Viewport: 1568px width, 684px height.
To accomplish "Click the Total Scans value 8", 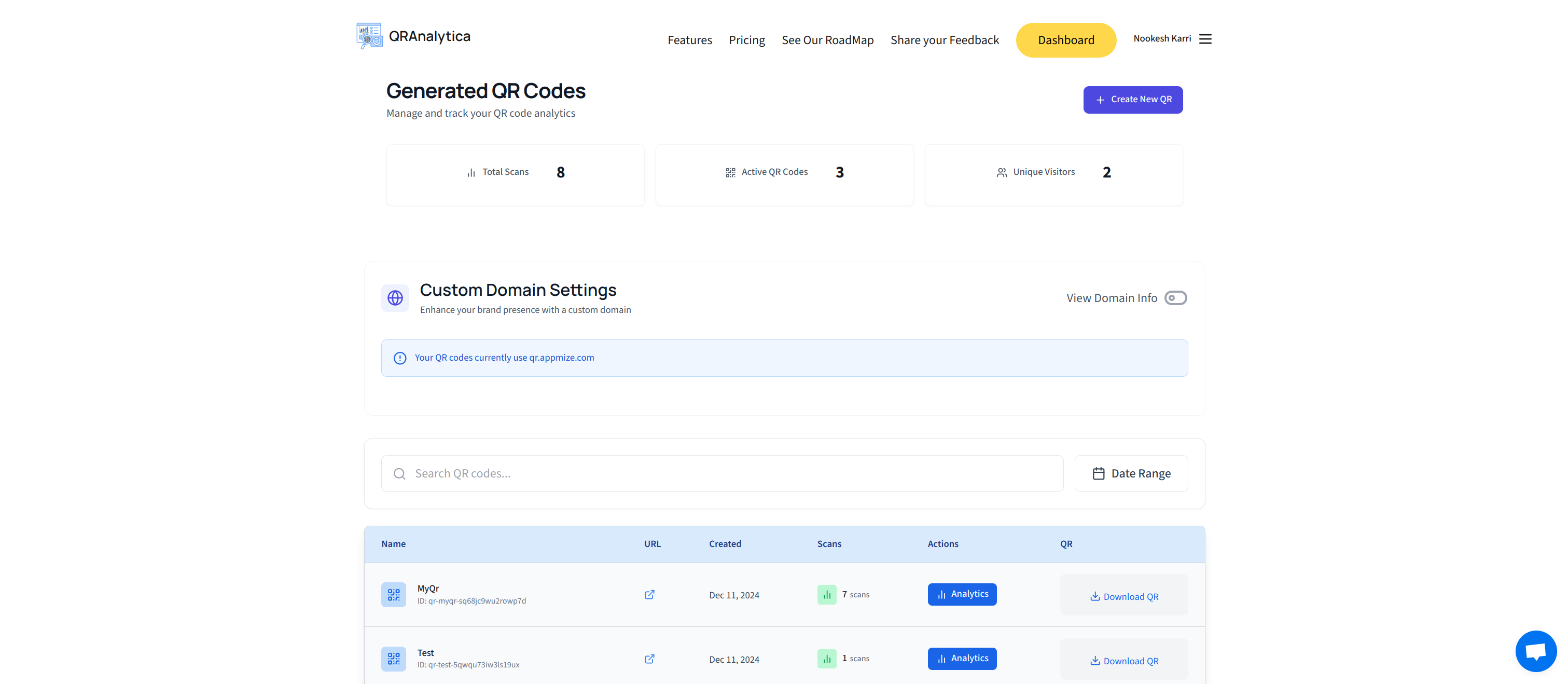I will 561,172.
